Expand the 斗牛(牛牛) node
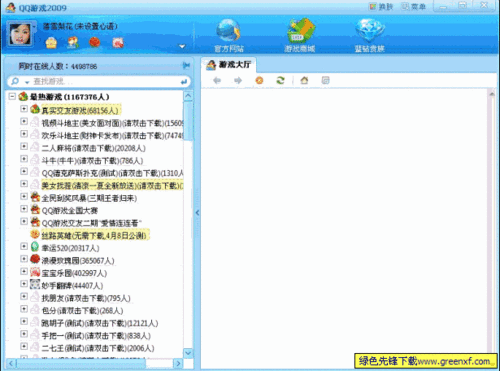This screenshot has width=500, height=371. coord(24,159)
